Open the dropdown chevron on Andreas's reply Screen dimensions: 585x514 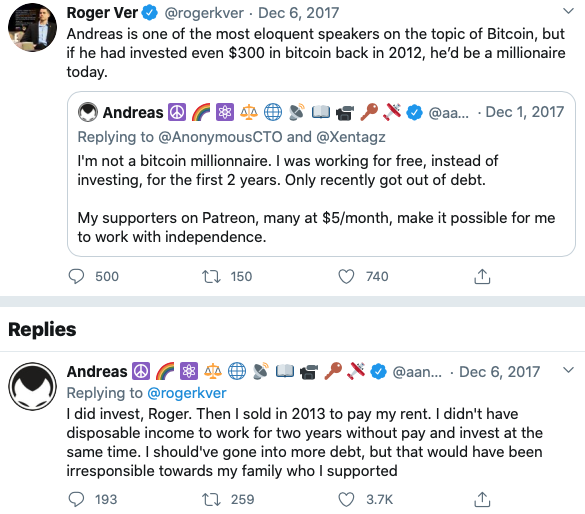pyautogui.click(x=568, y=370)
